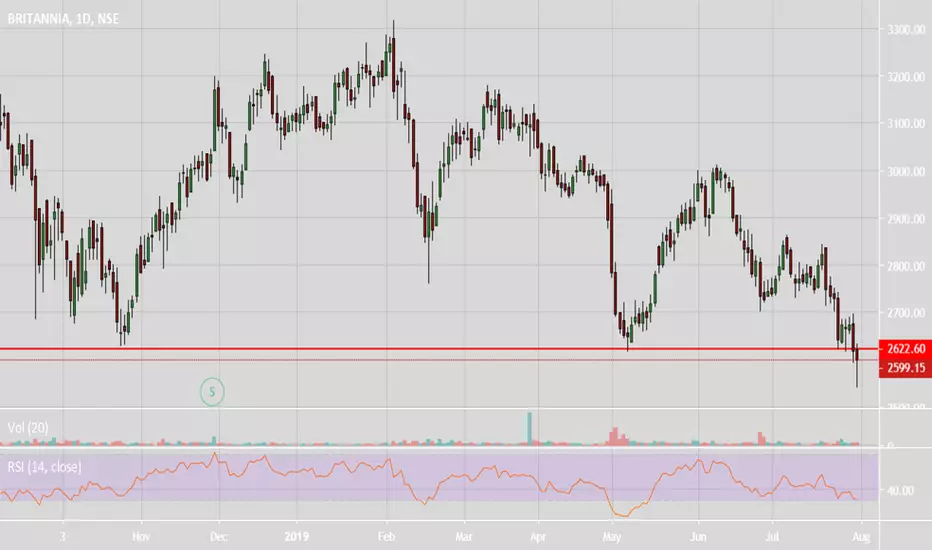This screenshot has height=550, width=932.
Task: Click the orange RSI line at its May low
Action: (623, 515)
